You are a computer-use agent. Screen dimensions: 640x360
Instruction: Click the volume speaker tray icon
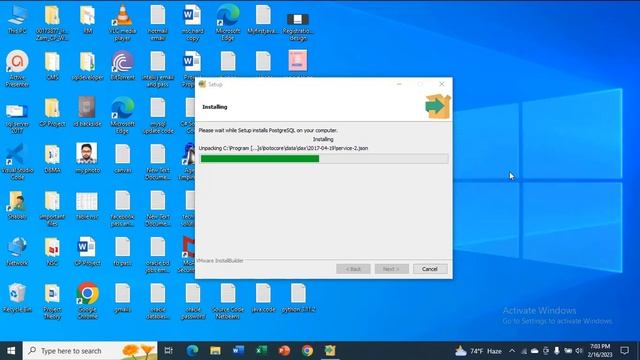point(579,351)
